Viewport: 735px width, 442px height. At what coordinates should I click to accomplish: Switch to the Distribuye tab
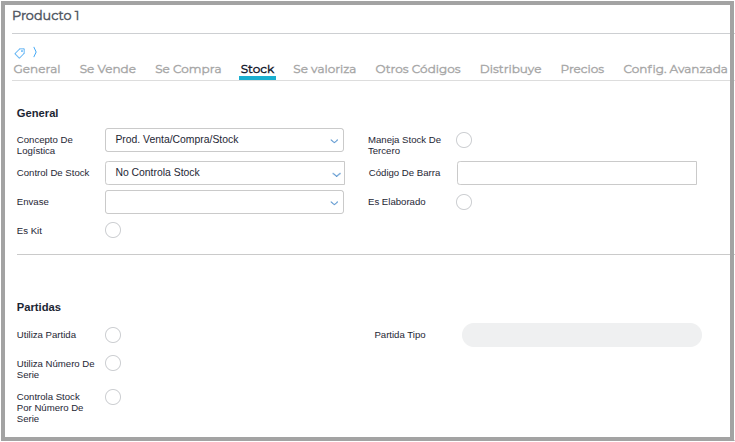click(510, 69)
